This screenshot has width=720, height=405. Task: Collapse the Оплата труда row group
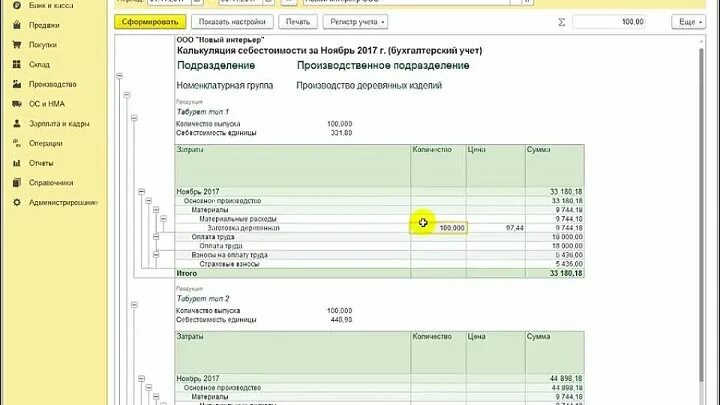(156, 237)
